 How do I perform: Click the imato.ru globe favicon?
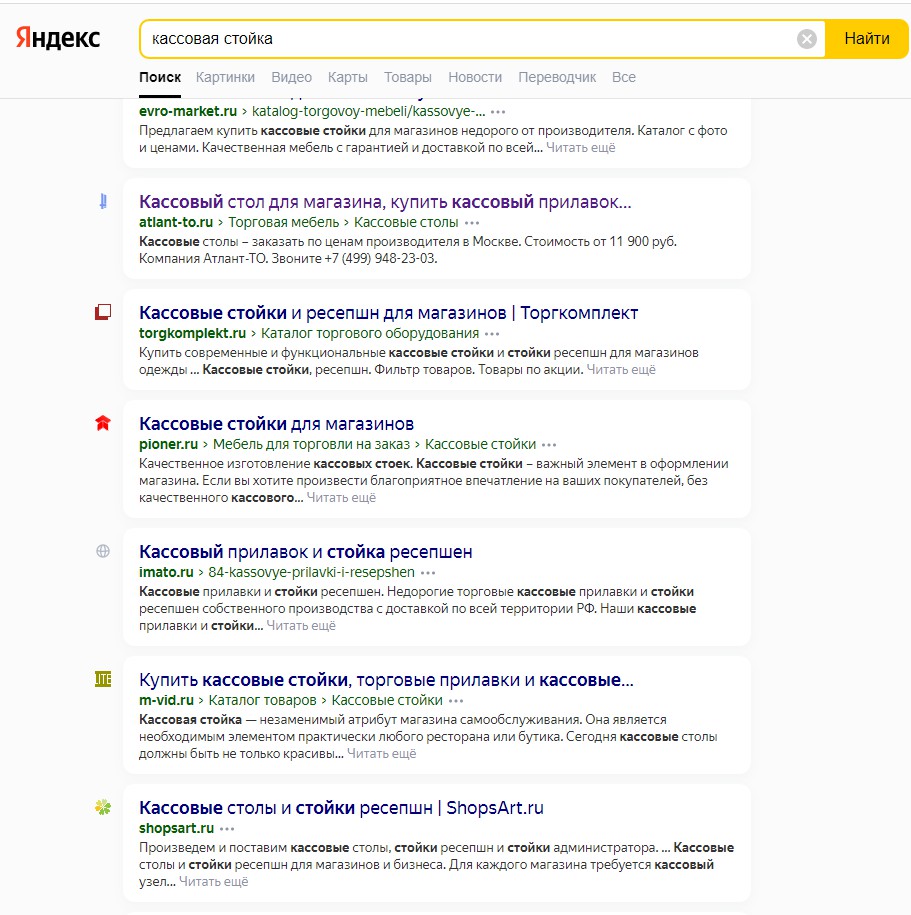tap(103, 551)
